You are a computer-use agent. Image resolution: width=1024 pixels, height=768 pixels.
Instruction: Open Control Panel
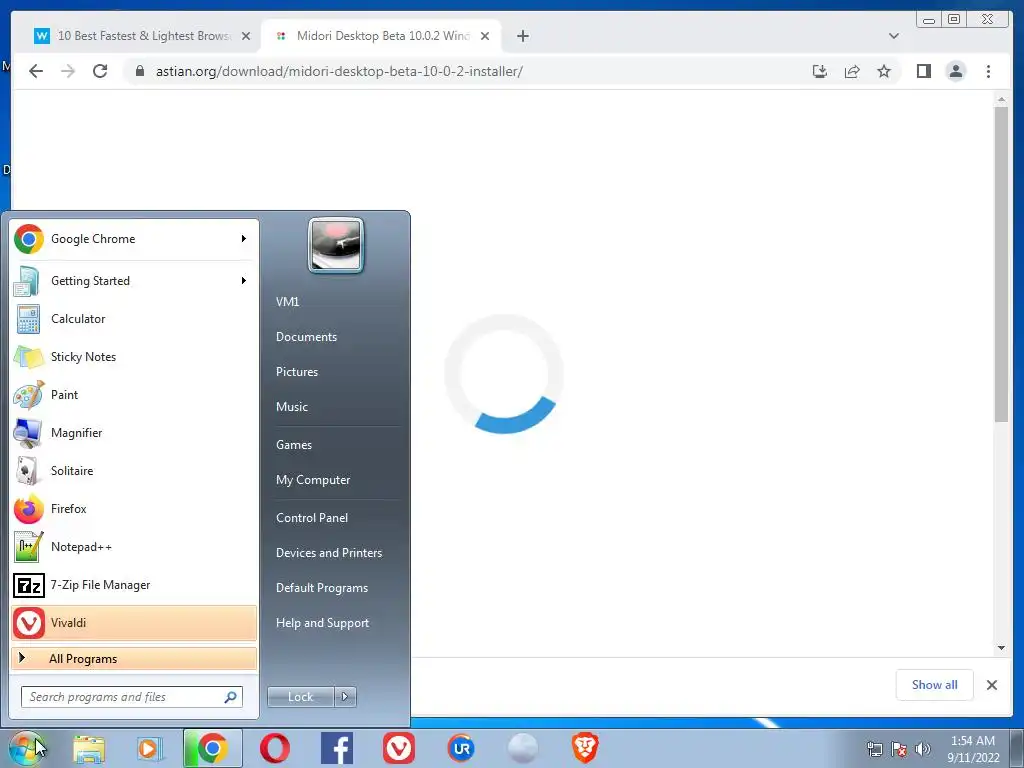tap(312, 518)
